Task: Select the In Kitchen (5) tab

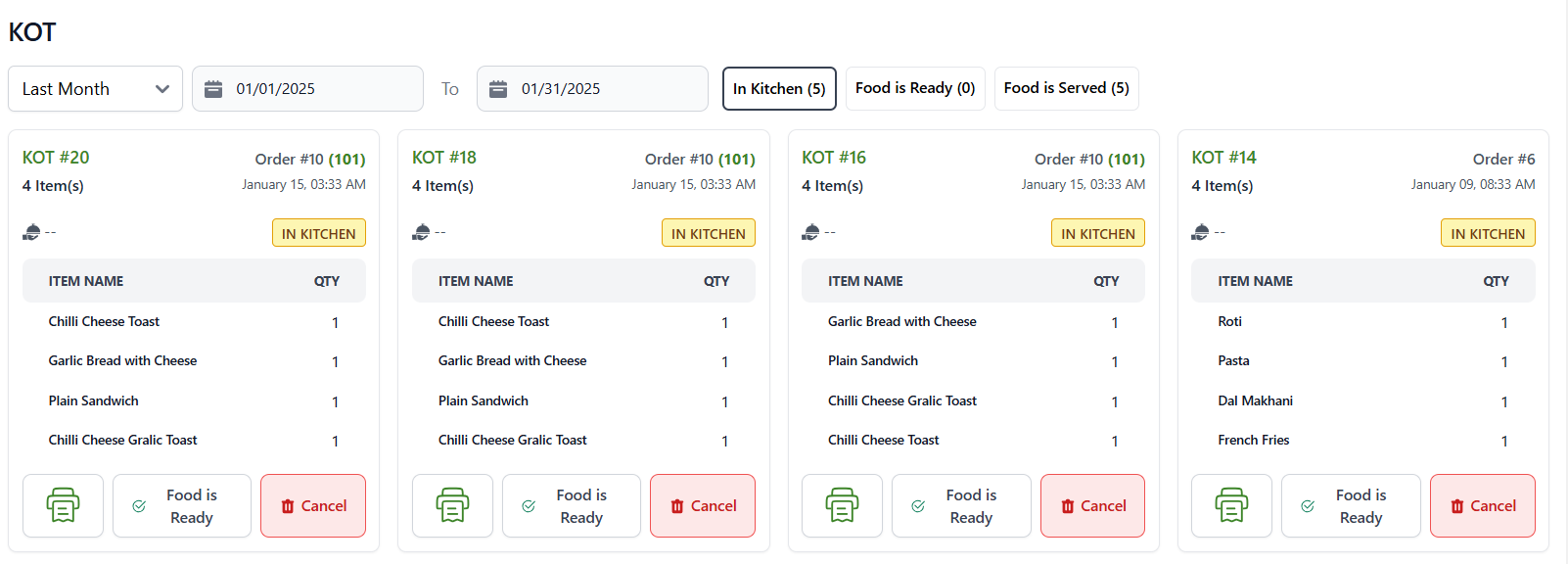Action: coord(779,89)
